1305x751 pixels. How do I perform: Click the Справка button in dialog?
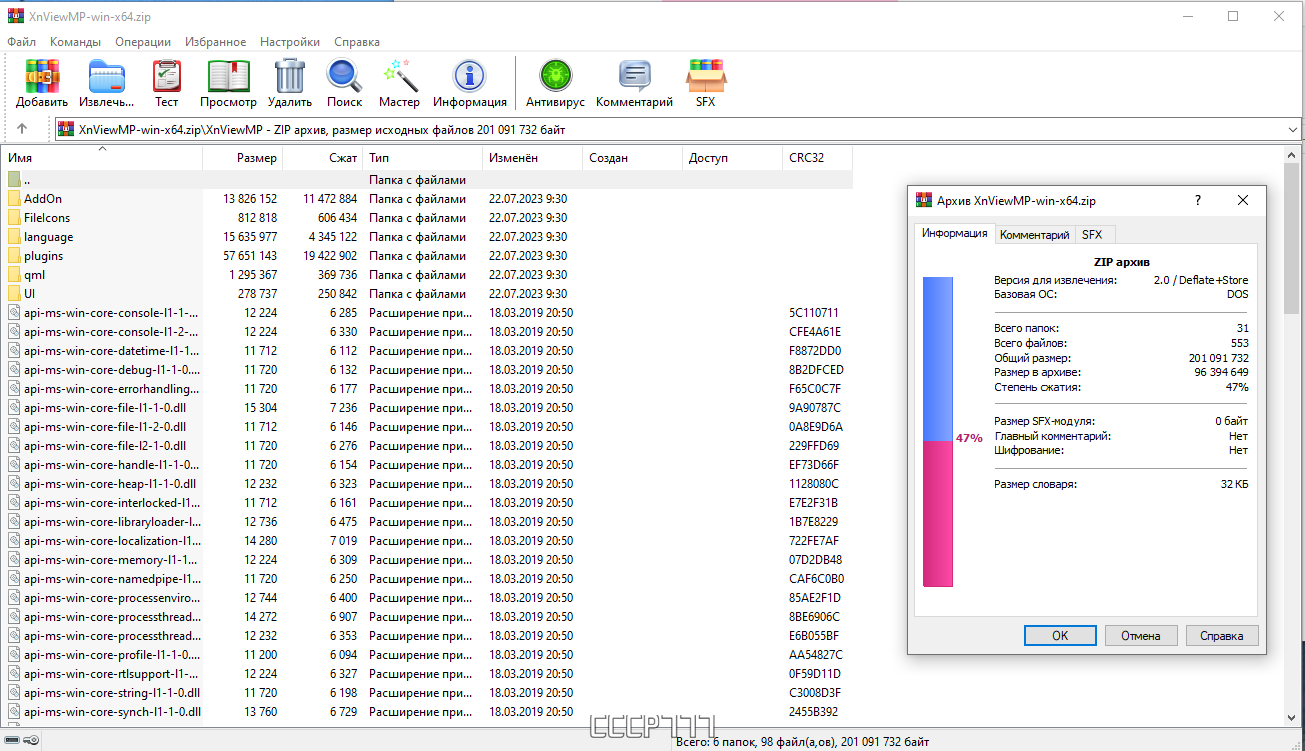click(1222, 636)
